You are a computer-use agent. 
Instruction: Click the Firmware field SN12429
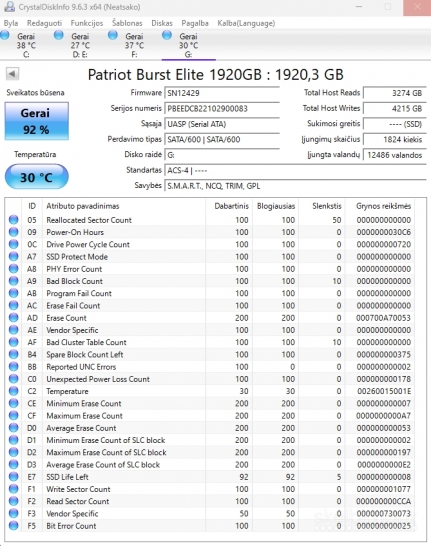click(x=222, y=93)
